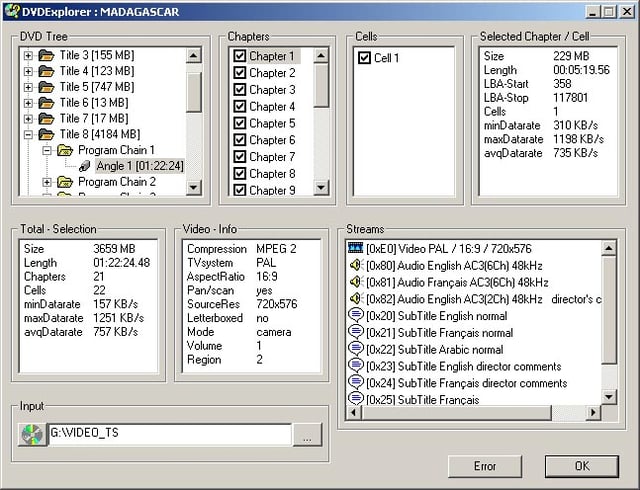Click the Title 7 folder icon
Viewport: 640px width, 490px height.
point(46,119)
